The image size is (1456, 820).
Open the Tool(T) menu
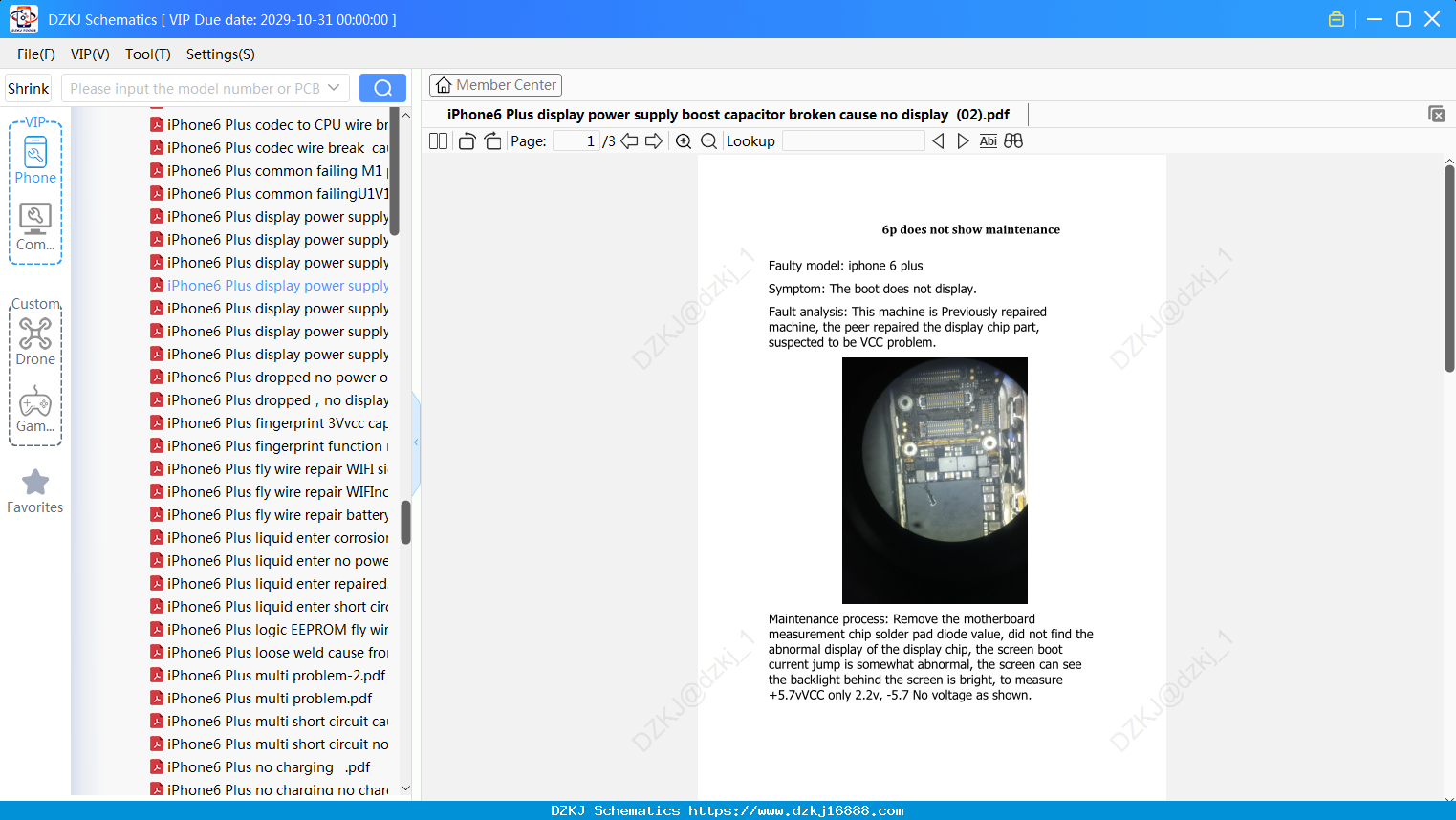coord(148,54)
